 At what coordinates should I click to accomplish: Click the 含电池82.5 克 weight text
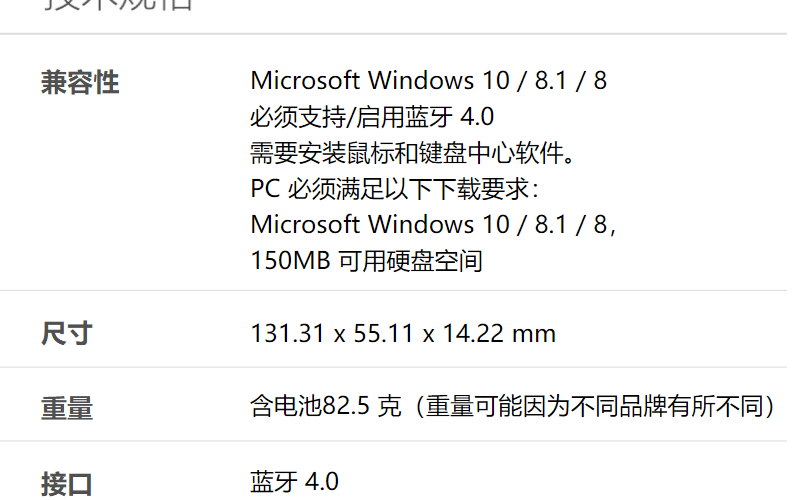click(x=325, y=406)
